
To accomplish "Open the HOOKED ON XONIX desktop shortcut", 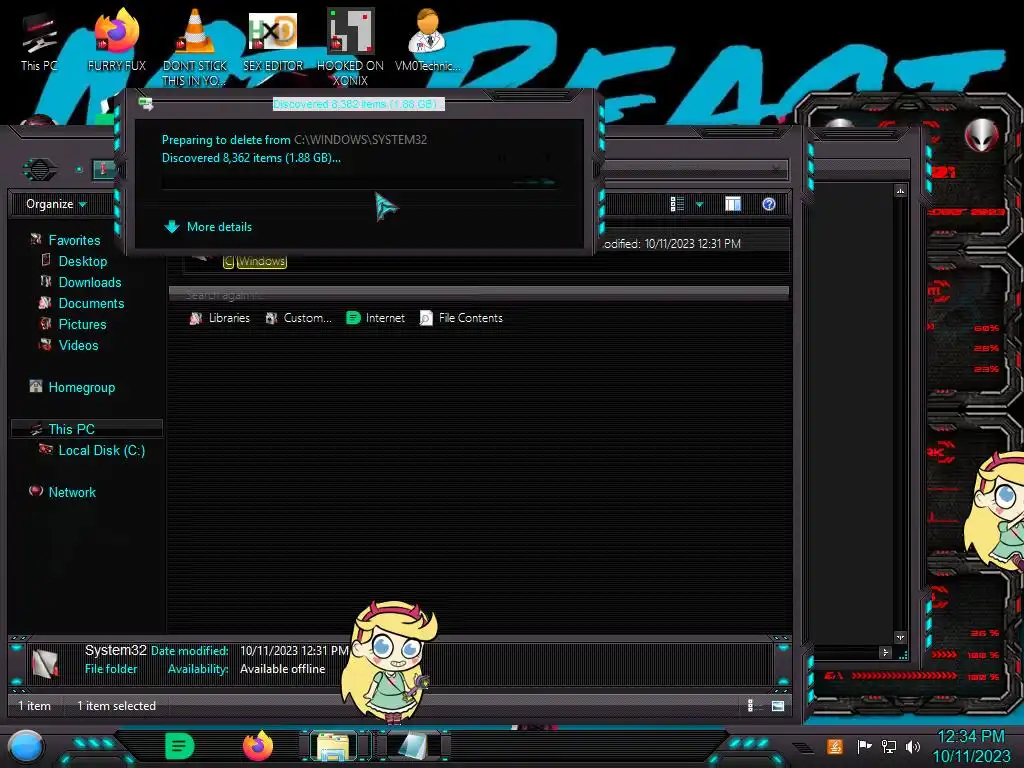I will [350, 46].
